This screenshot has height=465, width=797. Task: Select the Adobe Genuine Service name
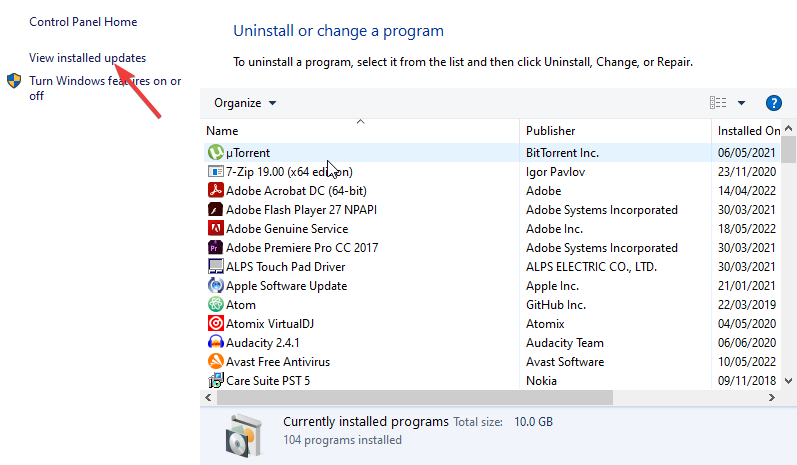point(287,229)
